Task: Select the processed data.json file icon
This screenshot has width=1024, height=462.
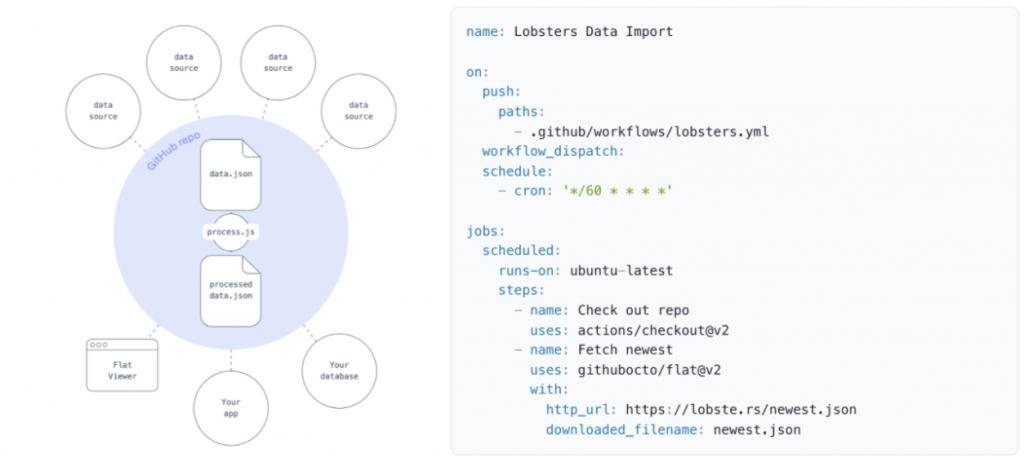Action: pyautogui.click(x=231, y=291)
